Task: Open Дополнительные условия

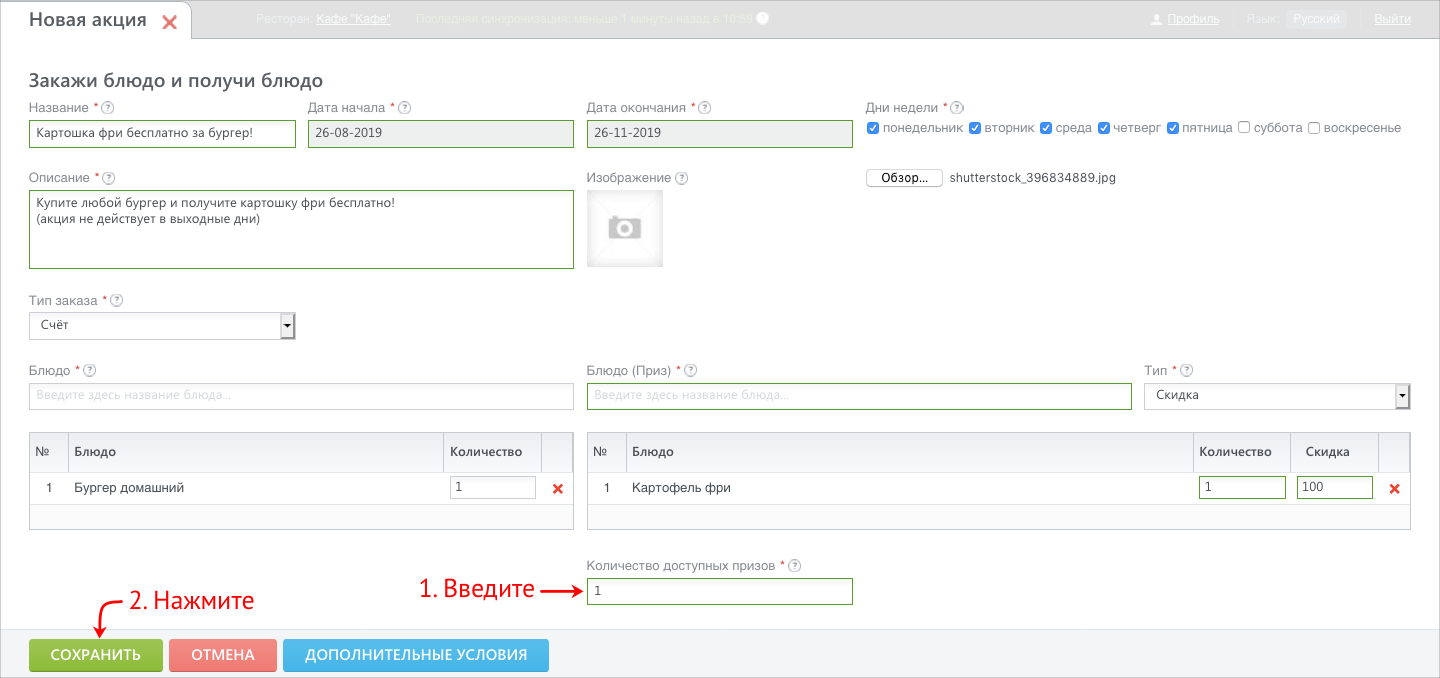Action: 416,655
